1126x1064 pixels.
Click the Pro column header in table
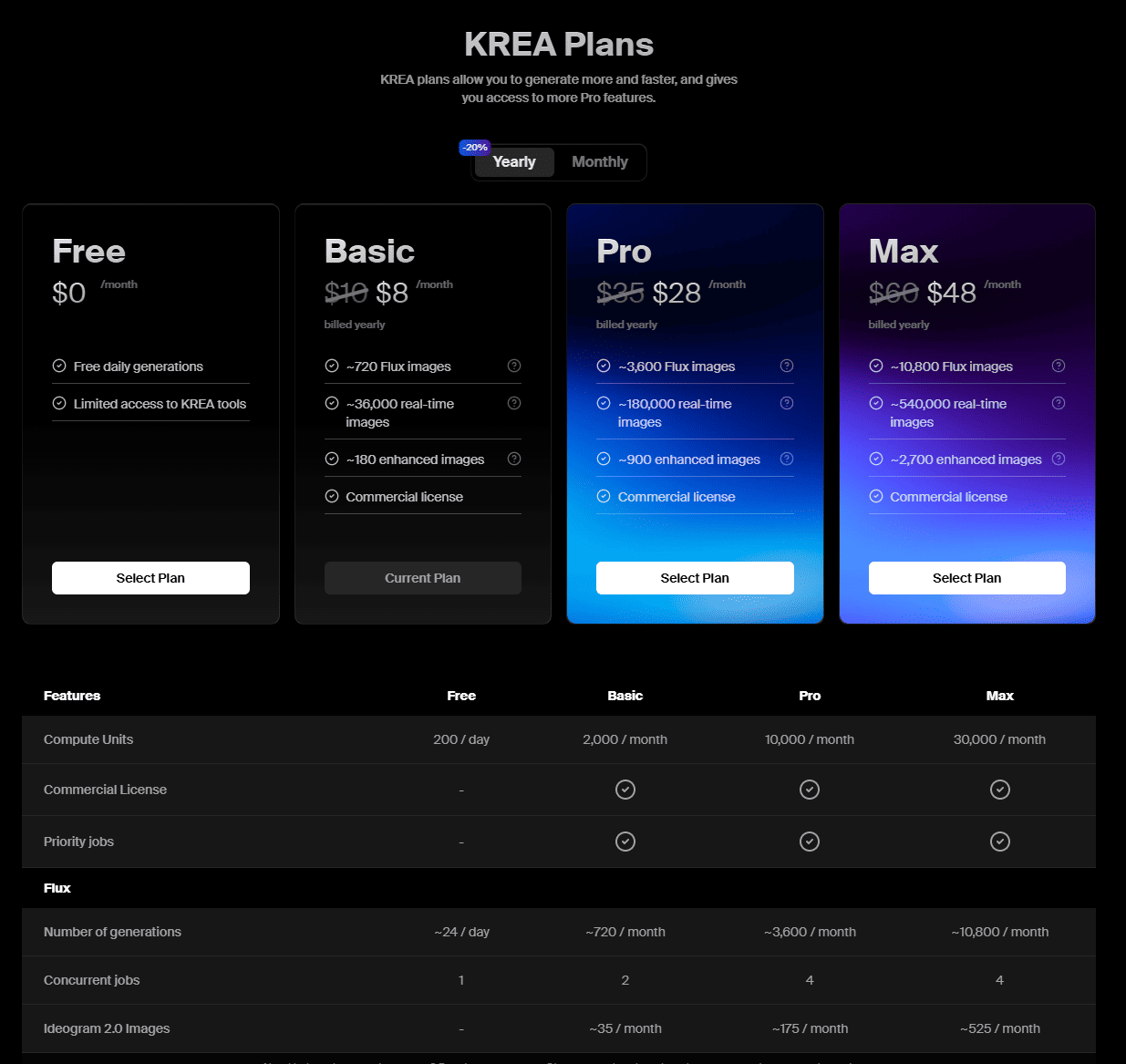coord(810,696)
